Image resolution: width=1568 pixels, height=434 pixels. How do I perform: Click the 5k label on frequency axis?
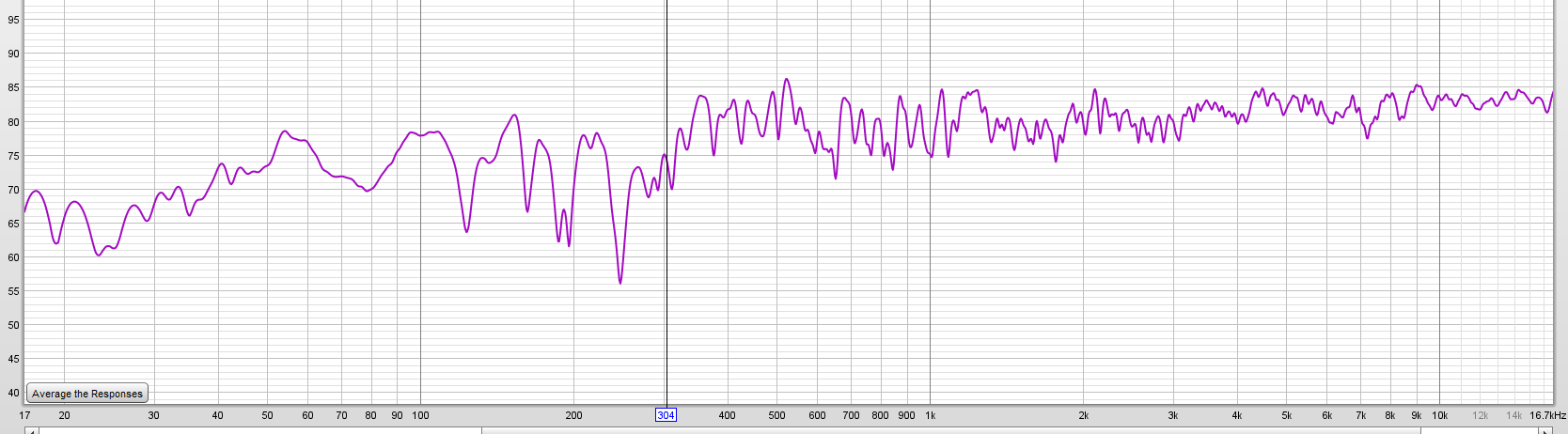[x=1286, y=415]
